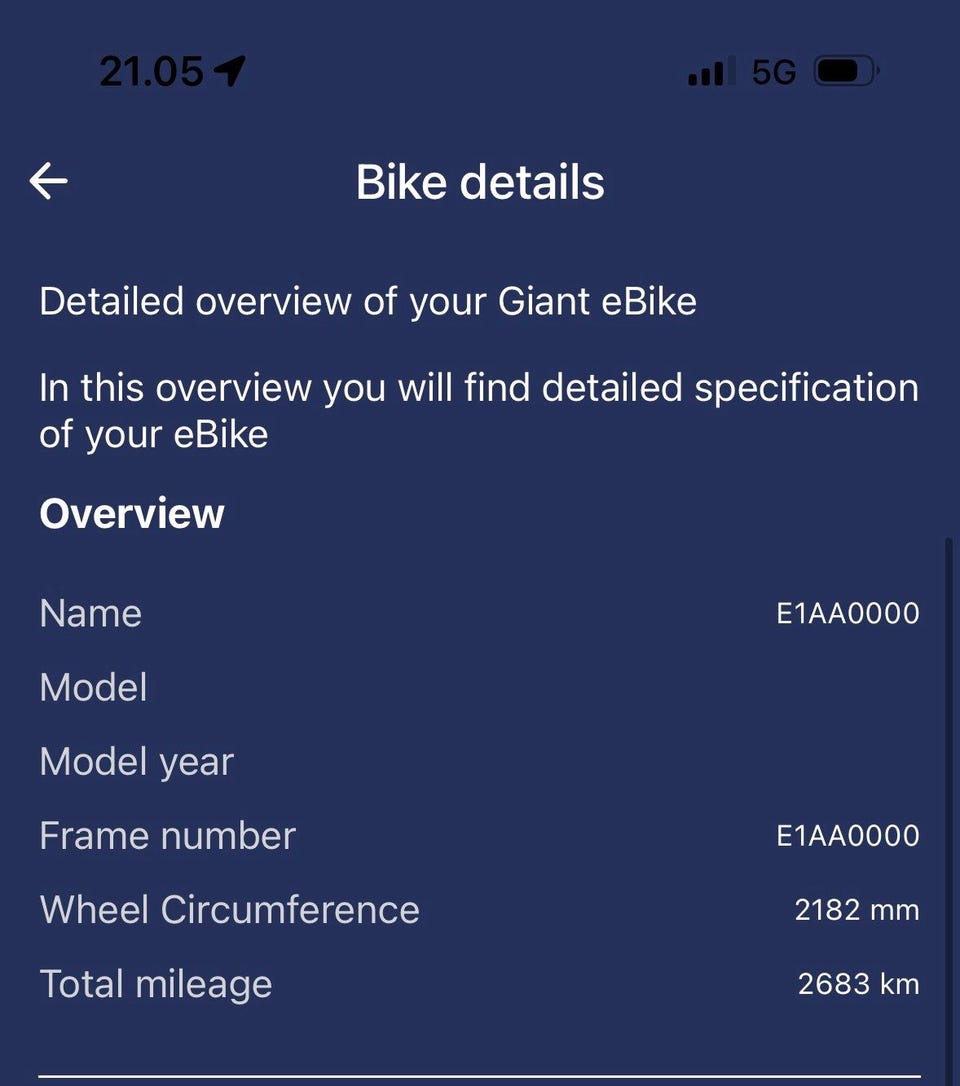Click the E1AA0000 value beside Name

848,613
